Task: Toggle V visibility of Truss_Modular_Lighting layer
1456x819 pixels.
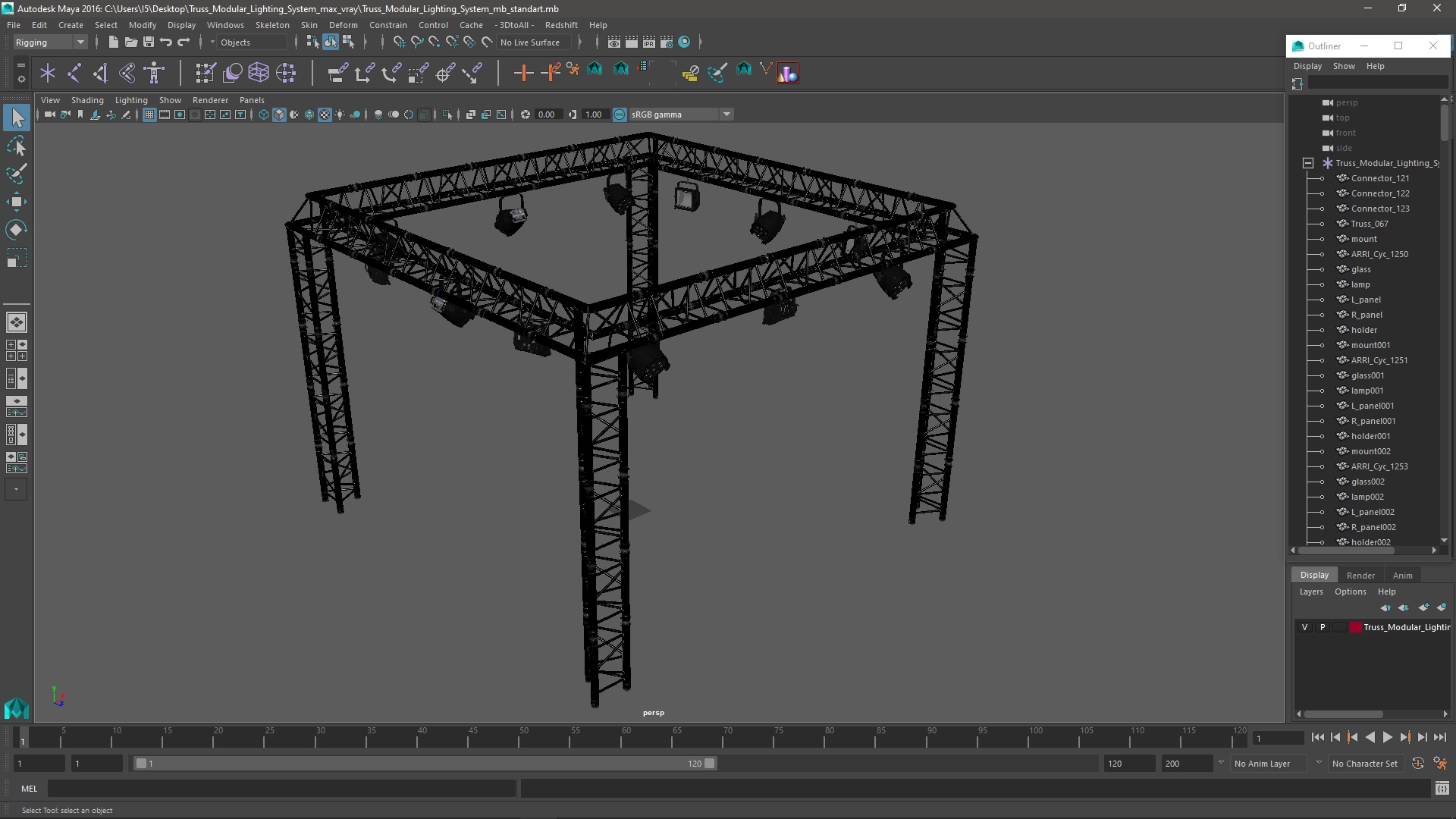Action: point(1304,627)
